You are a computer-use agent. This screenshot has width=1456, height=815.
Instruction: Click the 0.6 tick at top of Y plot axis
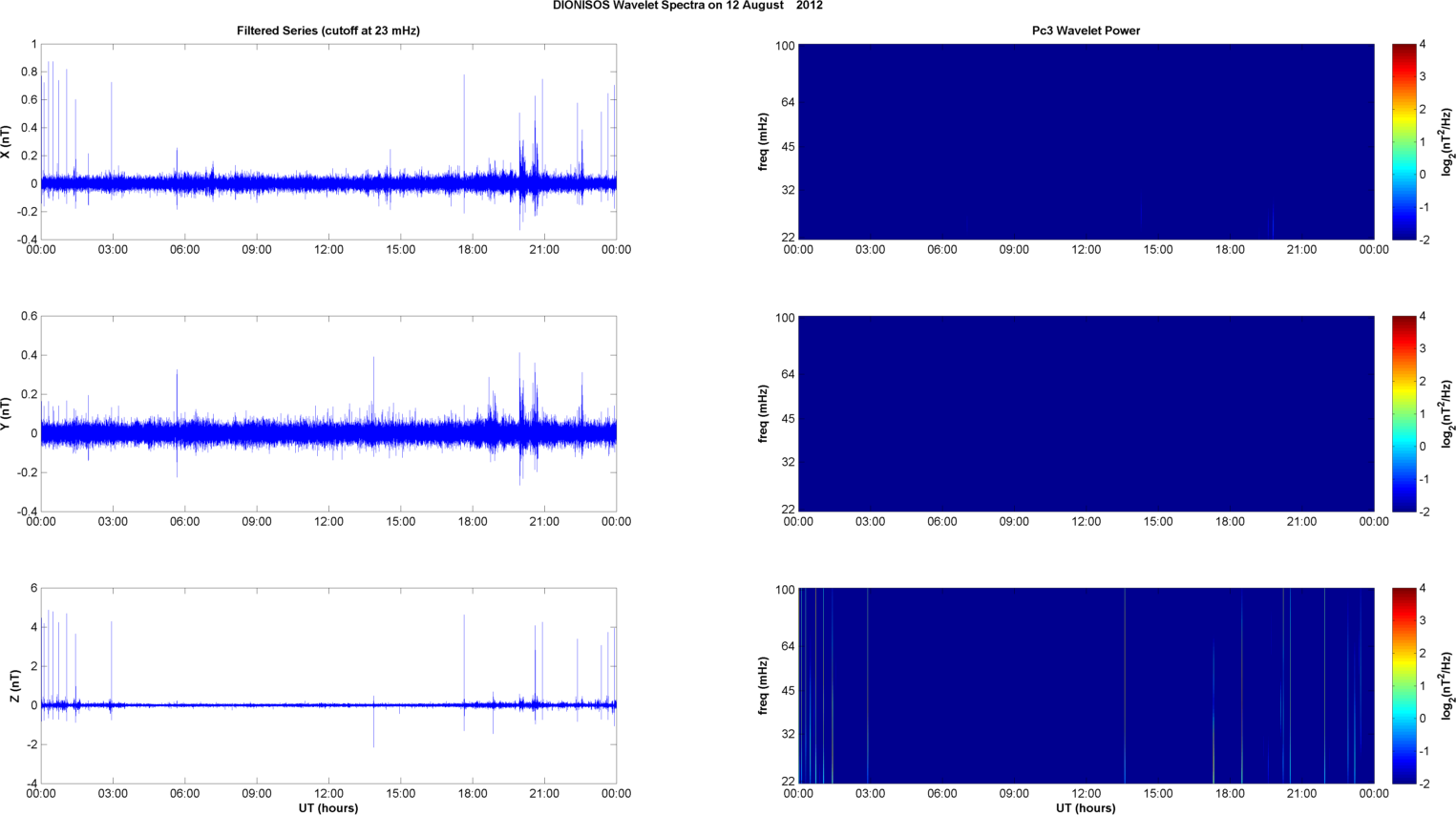28,317
